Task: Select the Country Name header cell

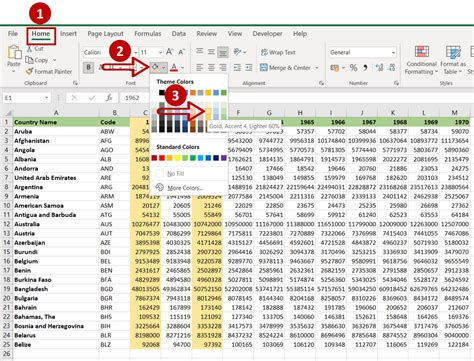Action: (x=56, y=122)
